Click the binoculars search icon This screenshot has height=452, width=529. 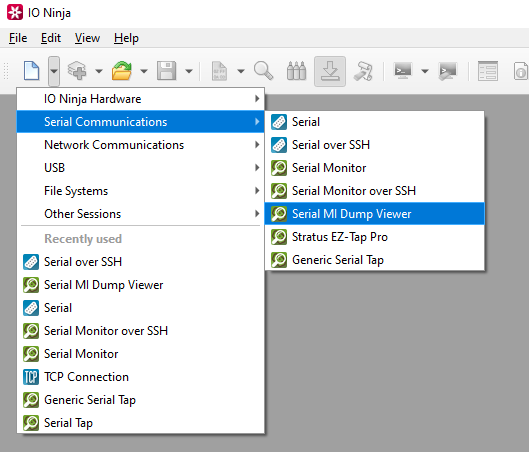(296, 71)
